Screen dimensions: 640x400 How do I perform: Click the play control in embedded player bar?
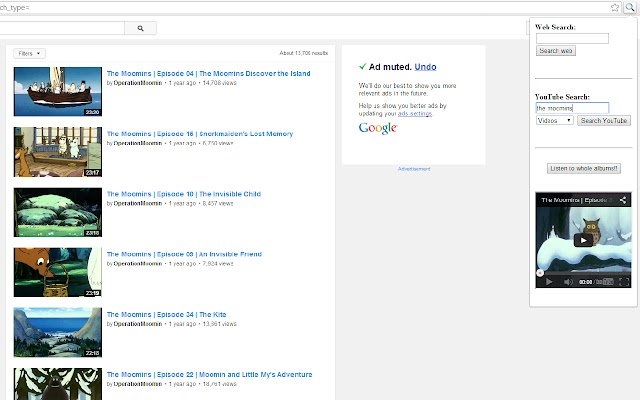click(x=549, y=282)
